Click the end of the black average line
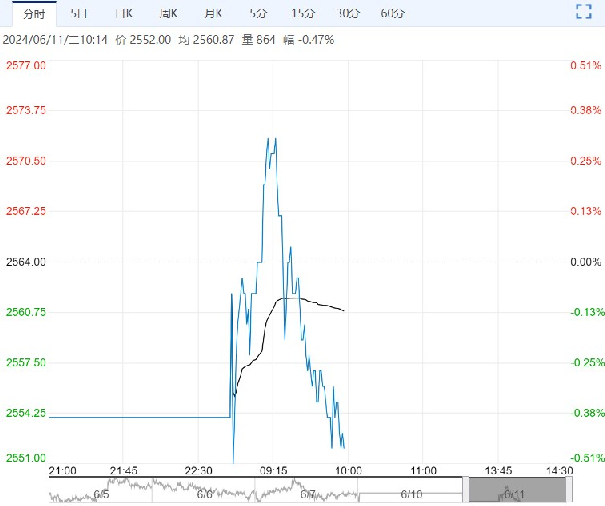 (x=345, y=310)
